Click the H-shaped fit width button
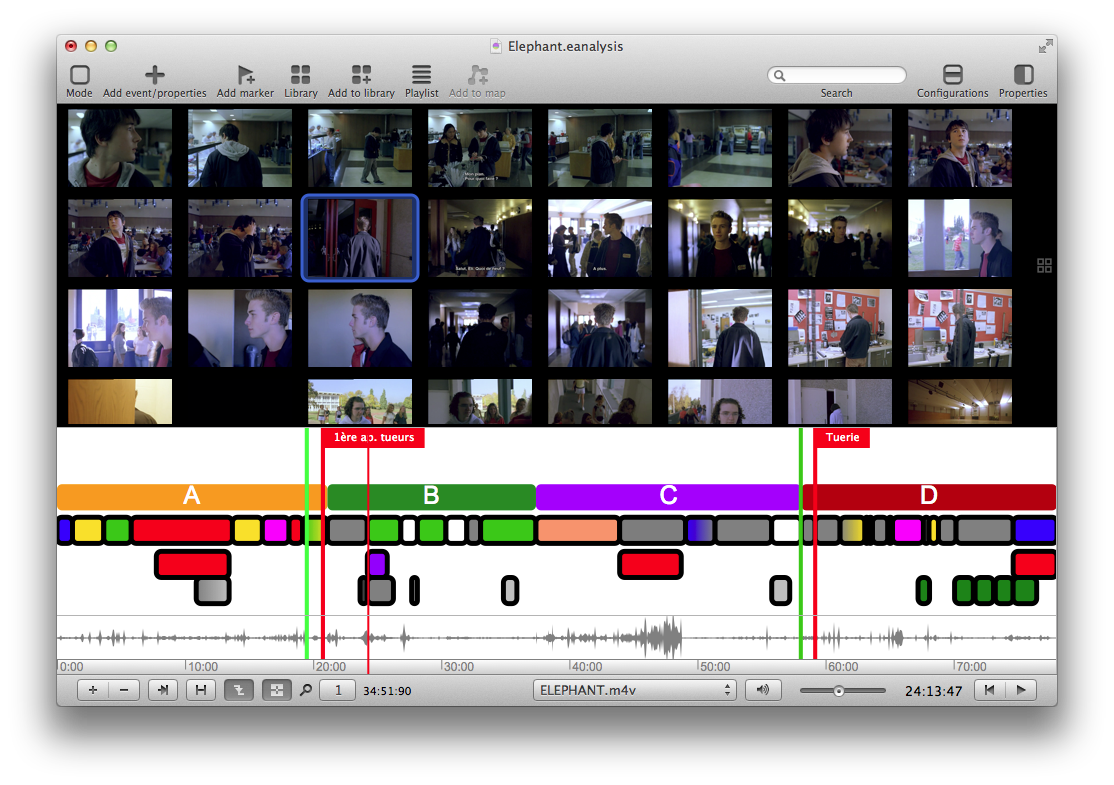Viewport: 1114px width, 785px height. click(x=201, y=690)
